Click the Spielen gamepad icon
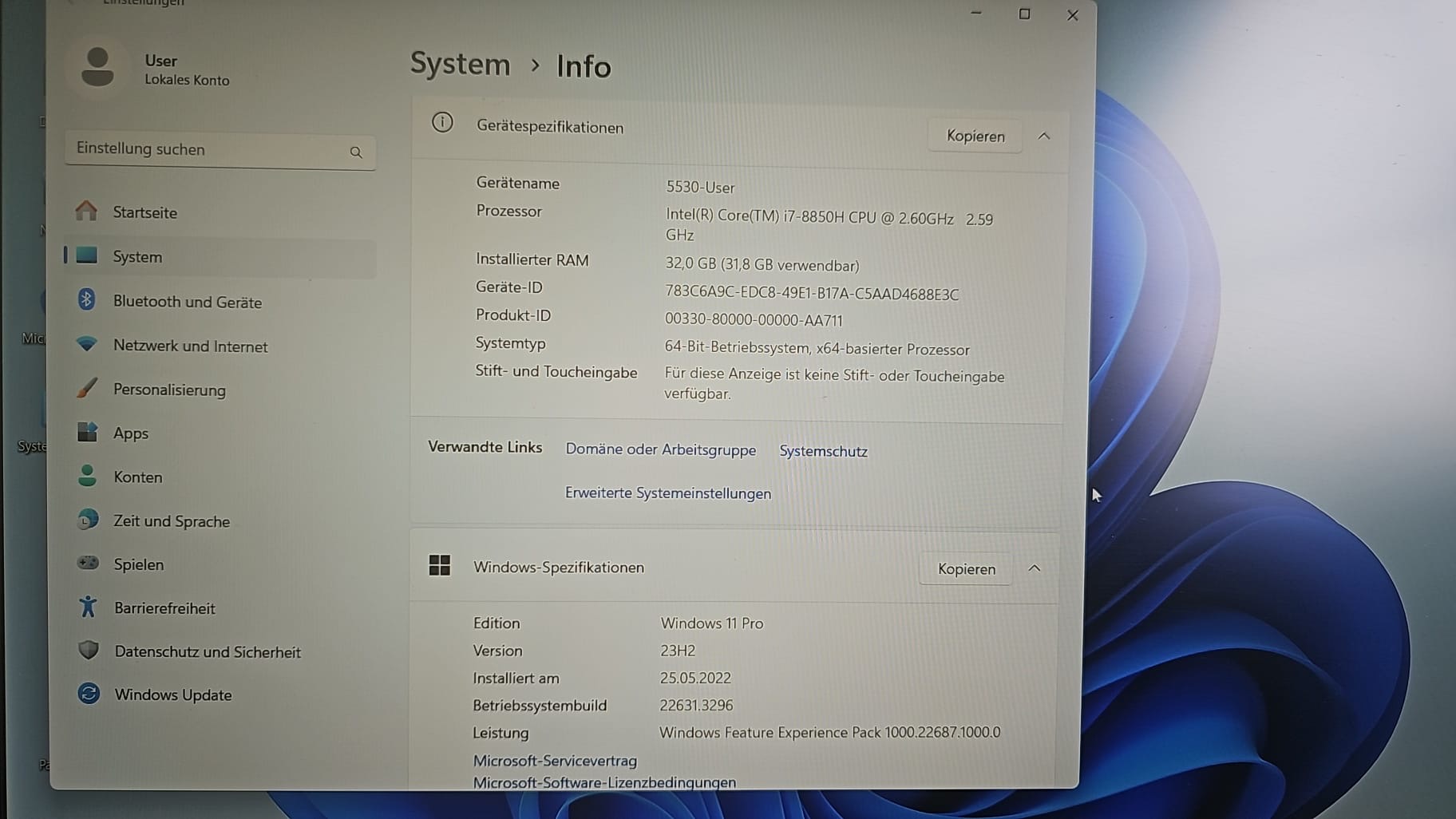The image size is (1456, 819). point(88,563)
